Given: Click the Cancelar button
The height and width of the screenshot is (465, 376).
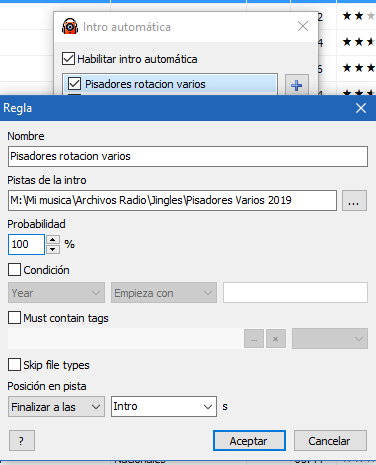Looking at the screenshot, I should click(330, 441).
